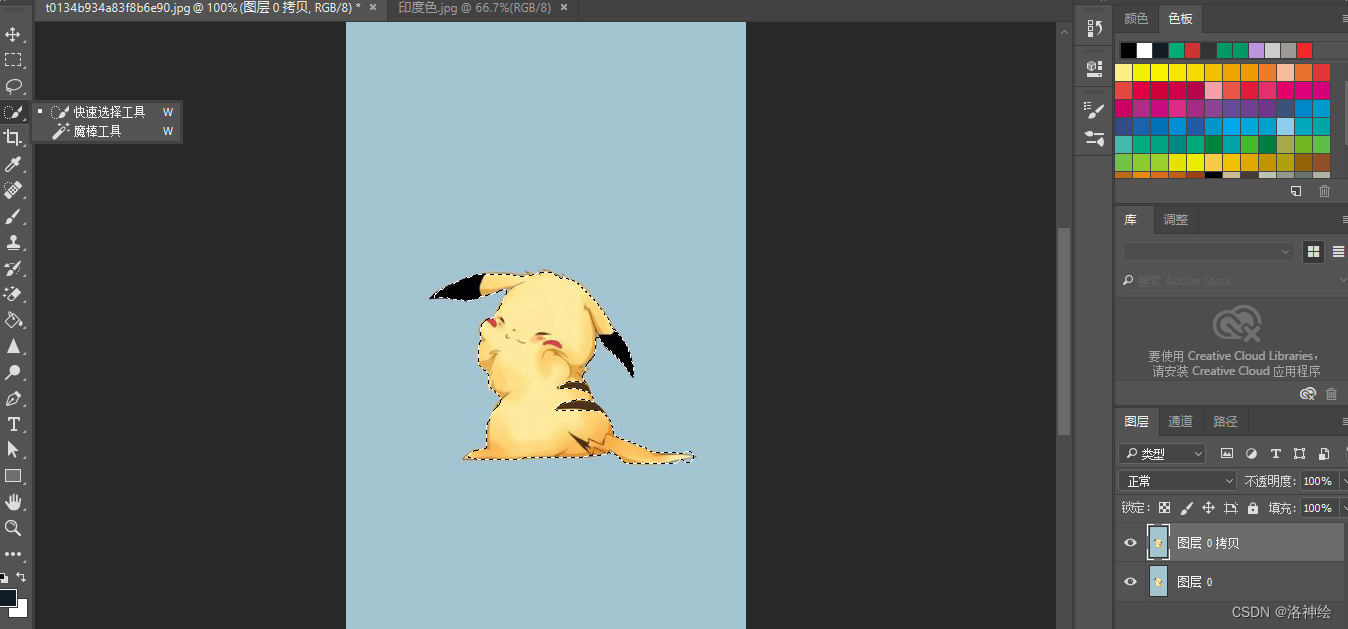Screen dimensions: 1348x629
Task: Toggle adjustment layer filter
Action: click(1251, 454)
